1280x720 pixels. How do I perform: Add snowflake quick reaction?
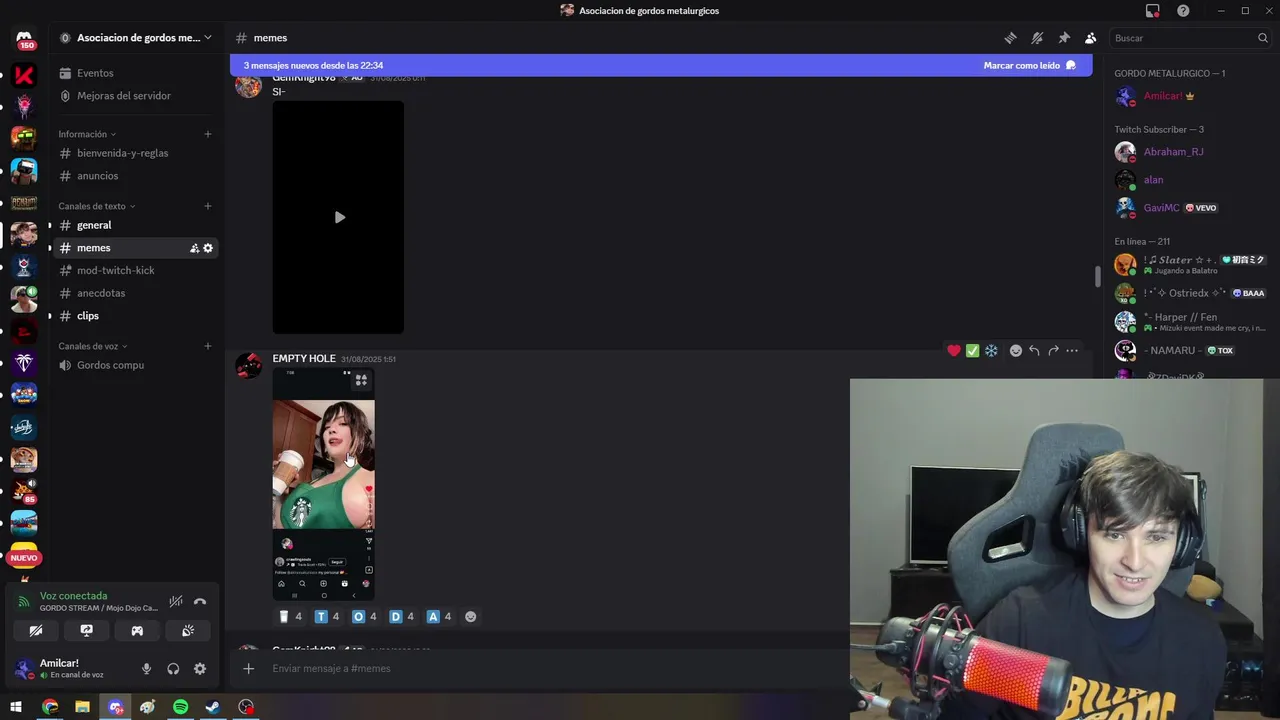coord(991,351)
